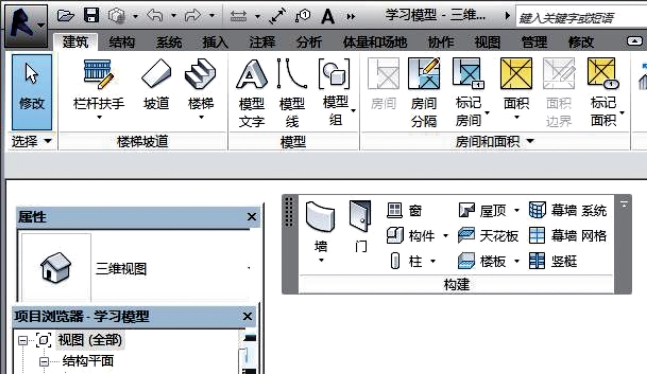Click the 模型组 tool
The image size is (647, 374).
(x=336, y=92)
